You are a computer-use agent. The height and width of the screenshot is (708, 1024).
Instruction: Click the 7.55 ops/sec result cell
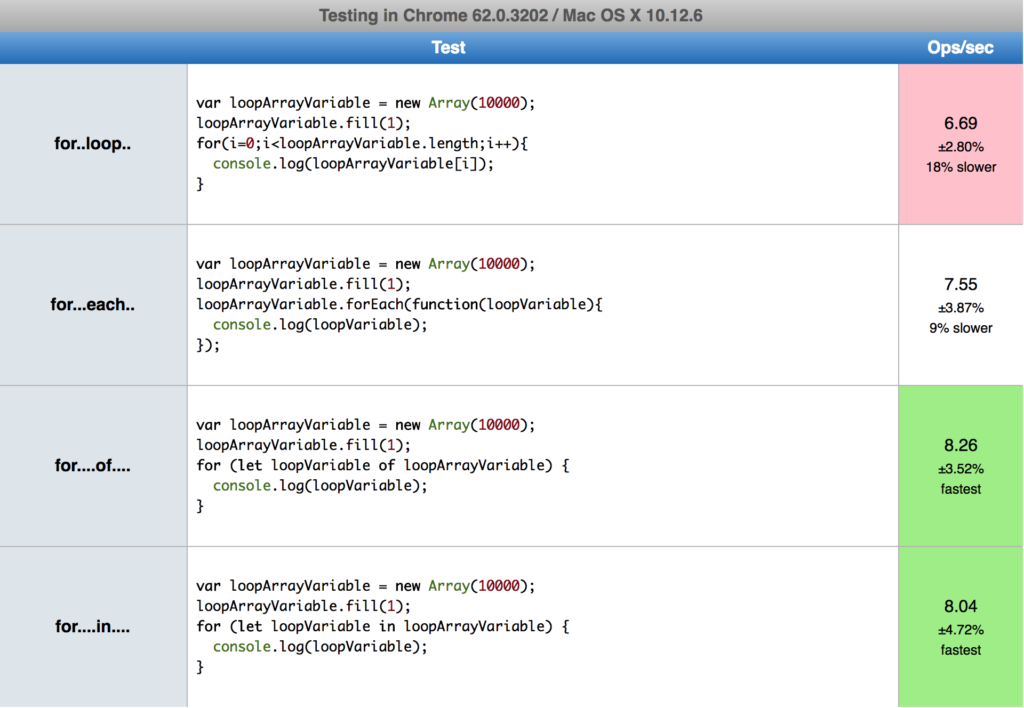click(x=960, y=285)
